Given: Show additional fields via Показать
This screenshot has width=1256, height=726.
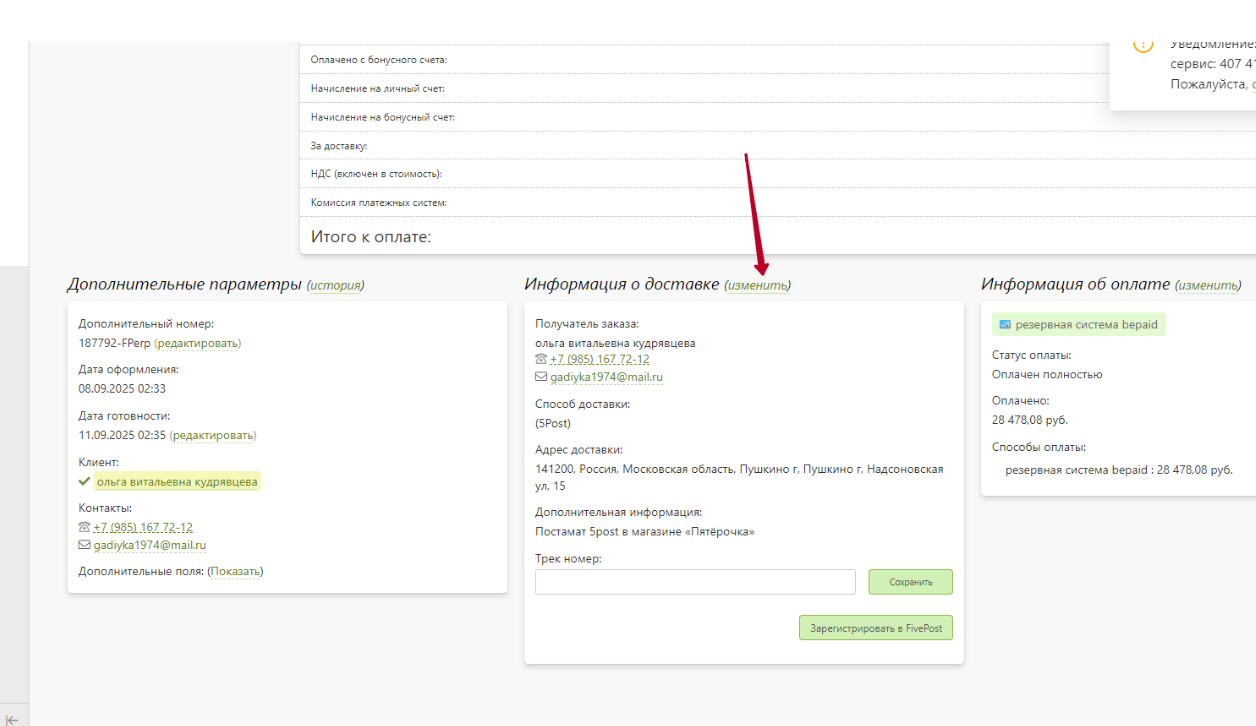Looking at the screenshot, I should pyautogui.click(x=235, y=571).
